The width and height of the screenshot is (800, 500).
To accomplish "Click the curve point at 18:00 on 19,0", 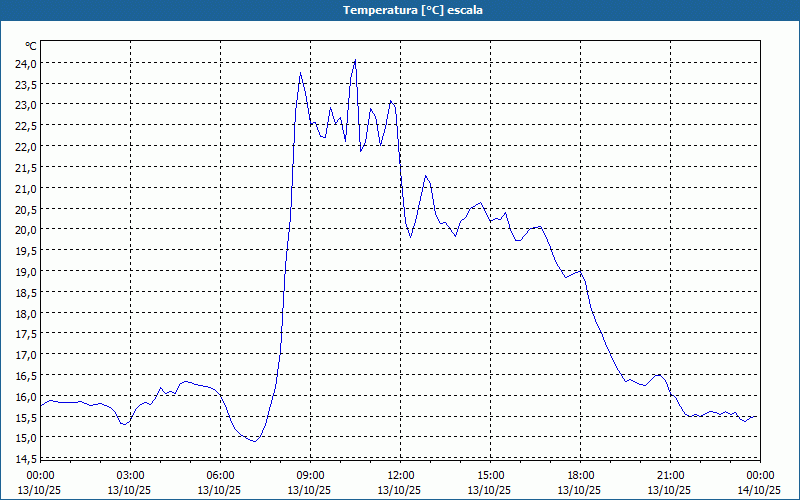I will 581,271.
